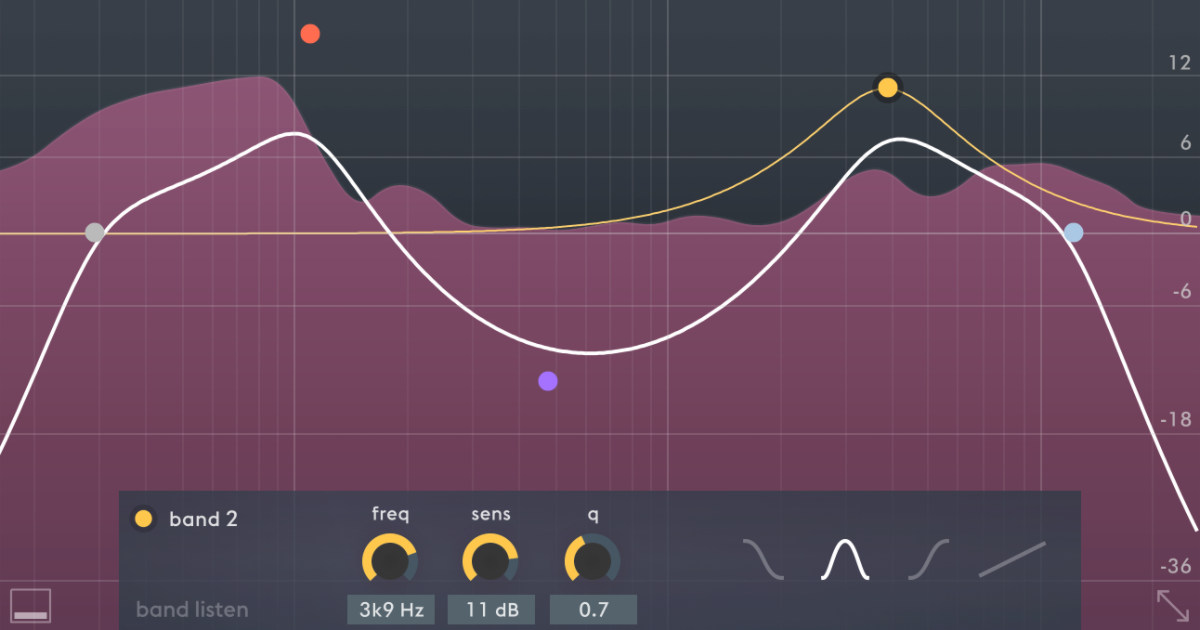Image resolution: width=1200 pixels, height=630 pixels.
Task: Select the red band node
Action: point(310,34)
